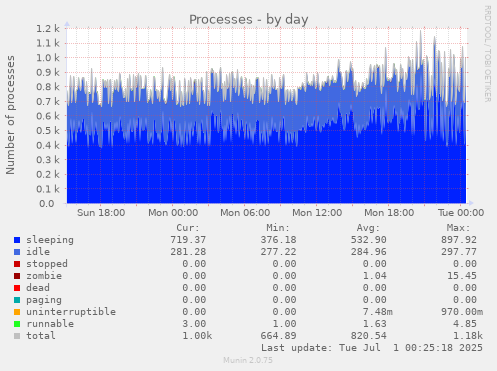Click the 'Min:' column header

tap(278, 228)
